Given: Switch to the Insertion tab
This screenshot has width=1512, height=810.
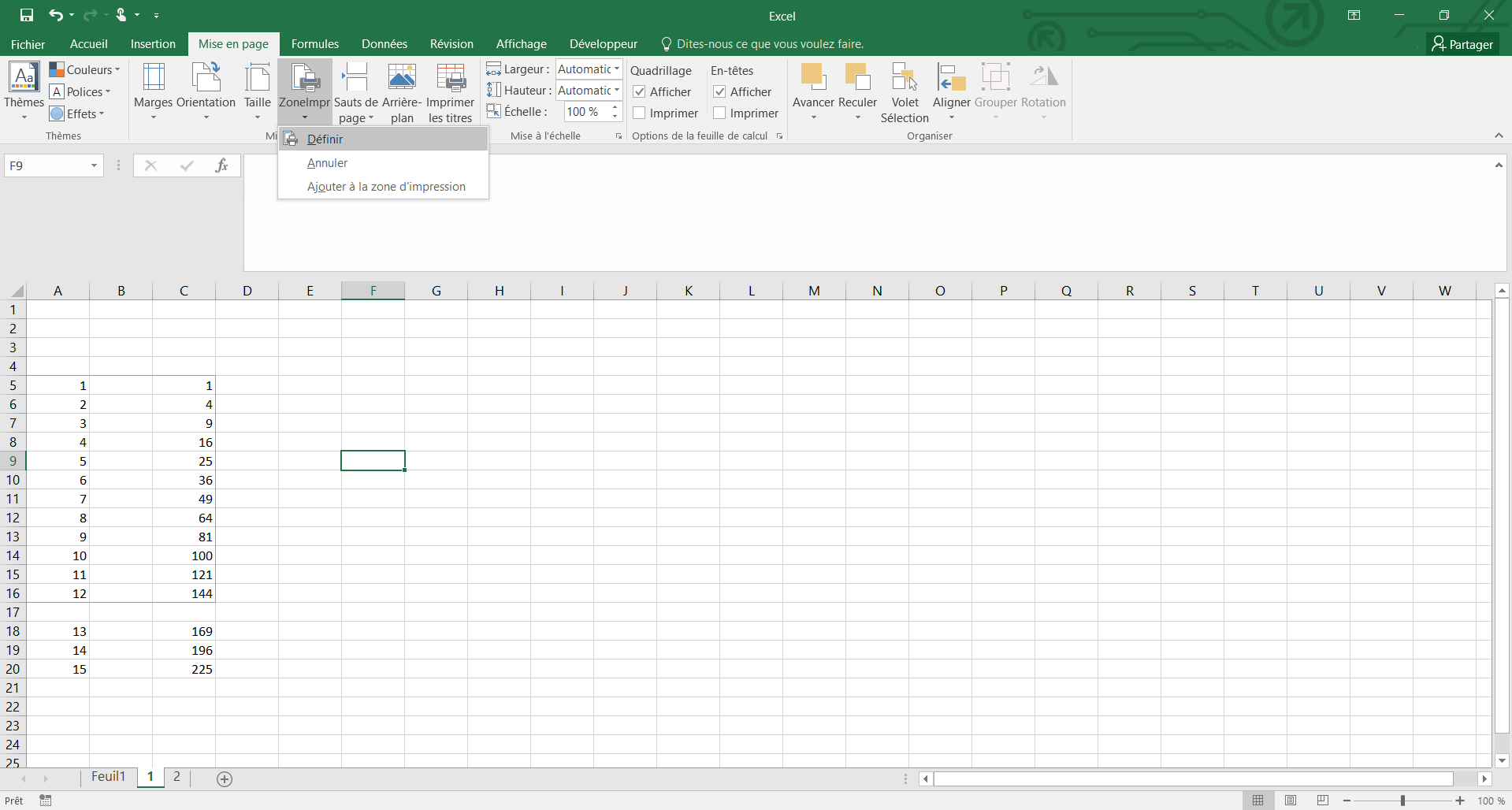Looking at the screenshot, I should (x=153, y=44).
